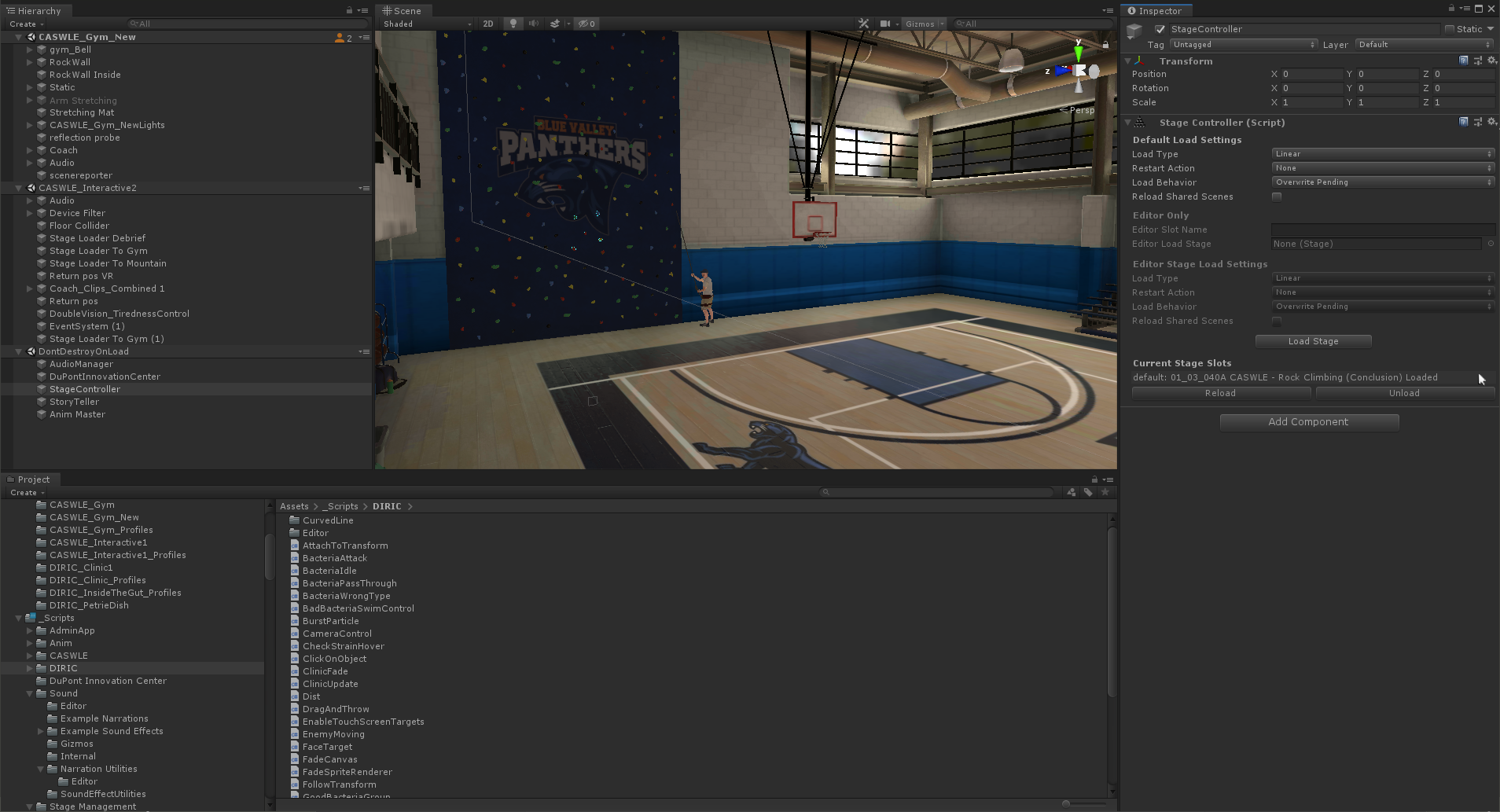Open Editor Load Stage object picker
The image size is (1500, 812).
coord(1491,244)
